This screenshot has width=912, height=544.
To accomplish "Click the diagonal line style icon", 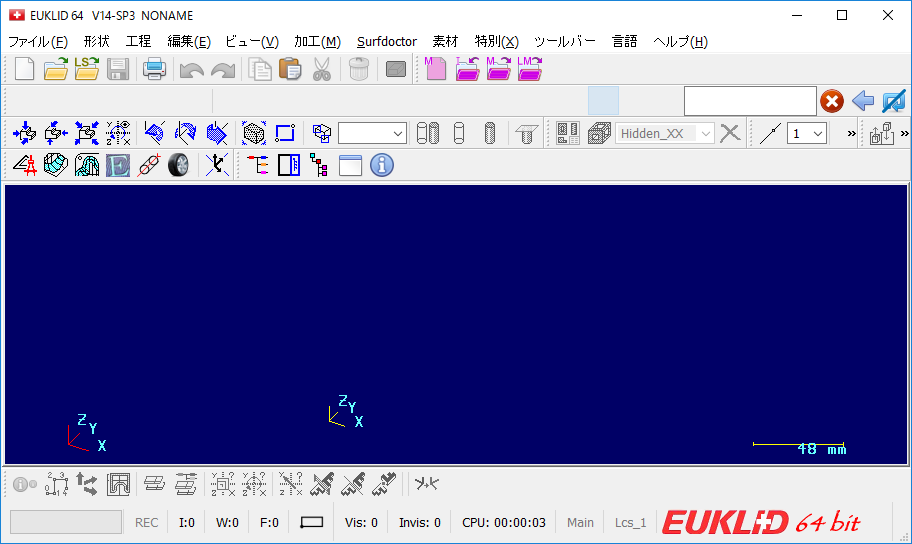I will pyautogui.click(x=770, y=133).
